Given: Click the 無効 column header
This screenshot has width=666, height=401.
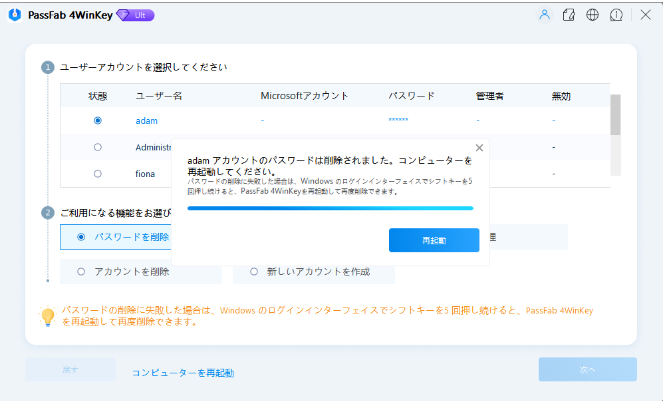Looking at the screenshot, I should [x=561, y=96].
